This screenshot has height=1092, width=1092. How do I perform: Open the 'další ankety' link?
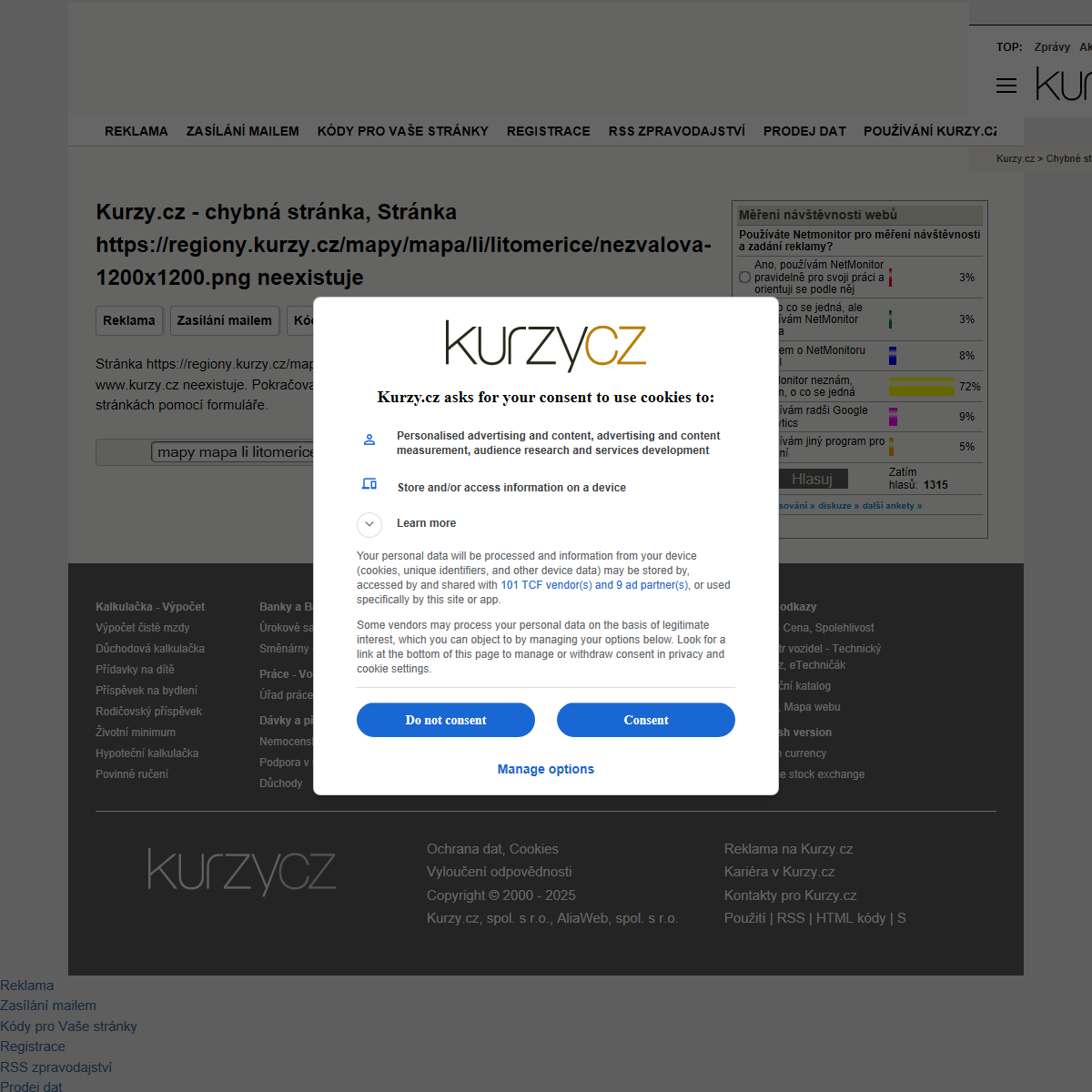pyautogui.click(x=892, y=506)
